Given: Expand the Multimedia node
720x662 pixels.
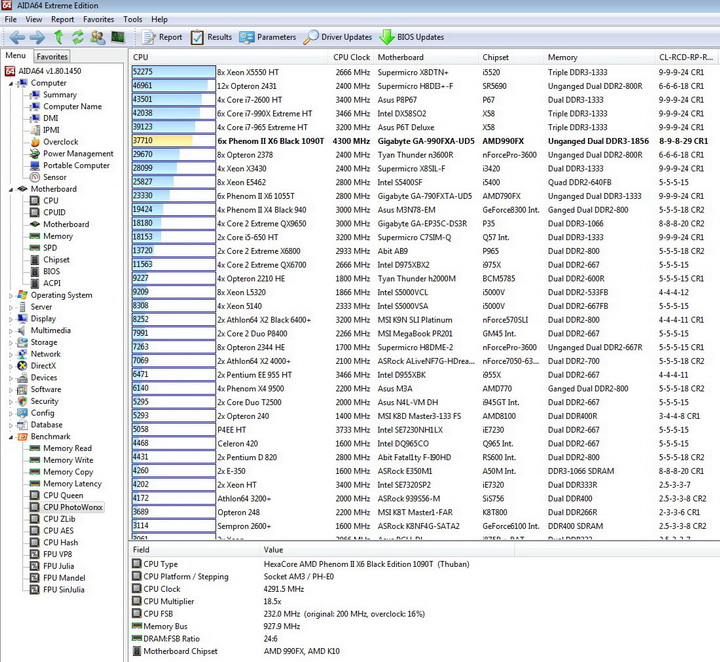Looking at the screenshot, I should click(10, 331).
